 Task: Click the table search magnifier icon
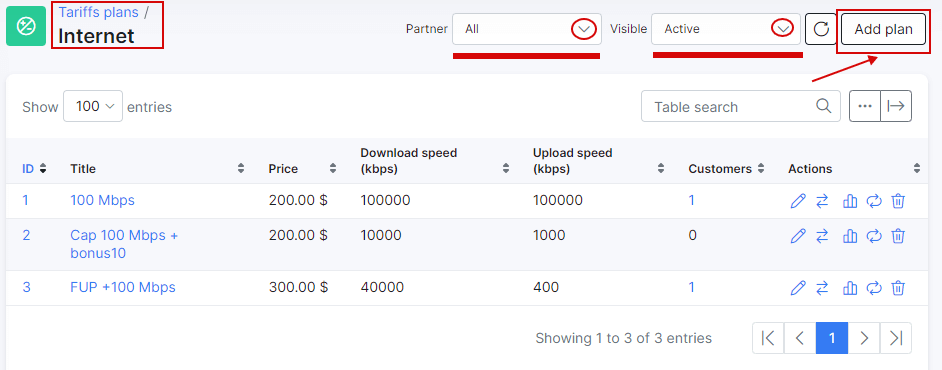click(x=823, y=106)
